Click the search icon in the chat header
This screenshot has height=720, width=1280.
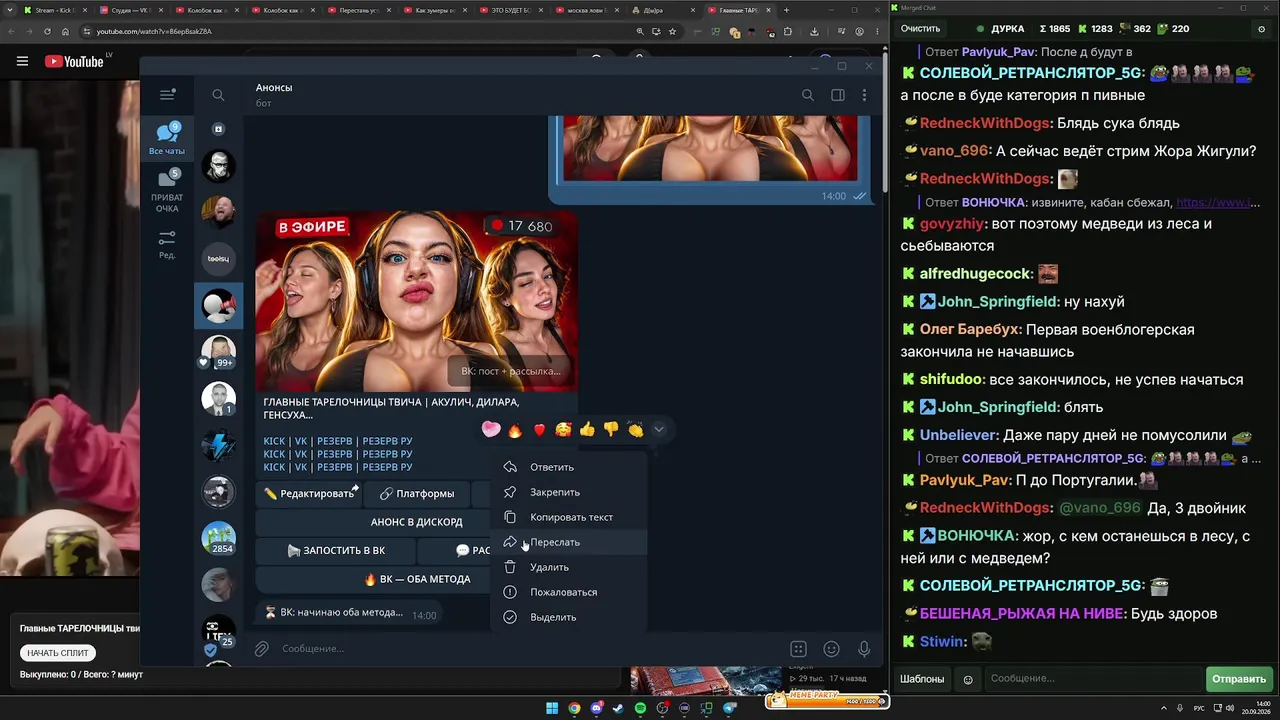point(807,95)
